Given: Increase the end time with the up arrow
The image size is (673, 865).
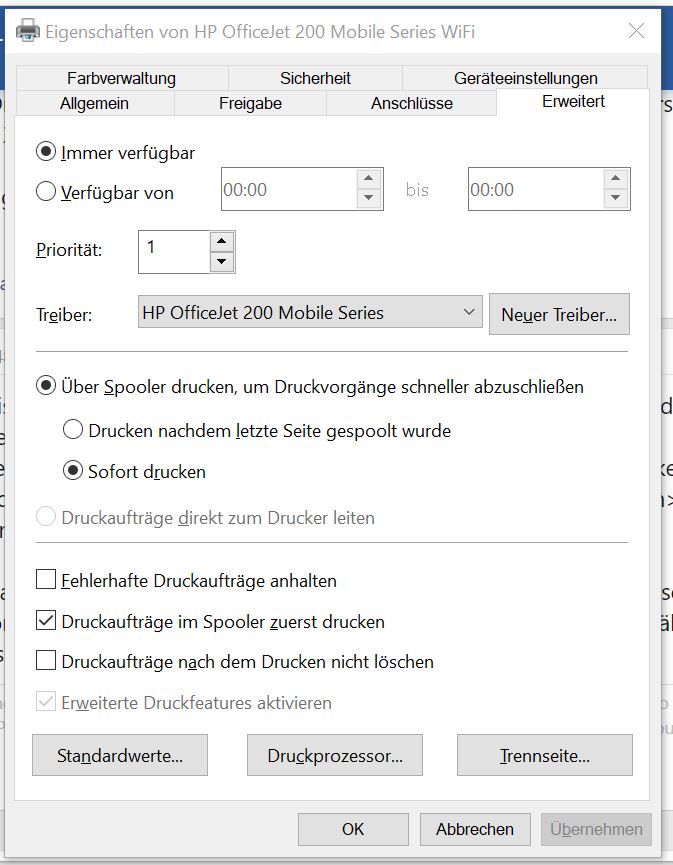Looking at the screenshot, I should pos(616,178).
